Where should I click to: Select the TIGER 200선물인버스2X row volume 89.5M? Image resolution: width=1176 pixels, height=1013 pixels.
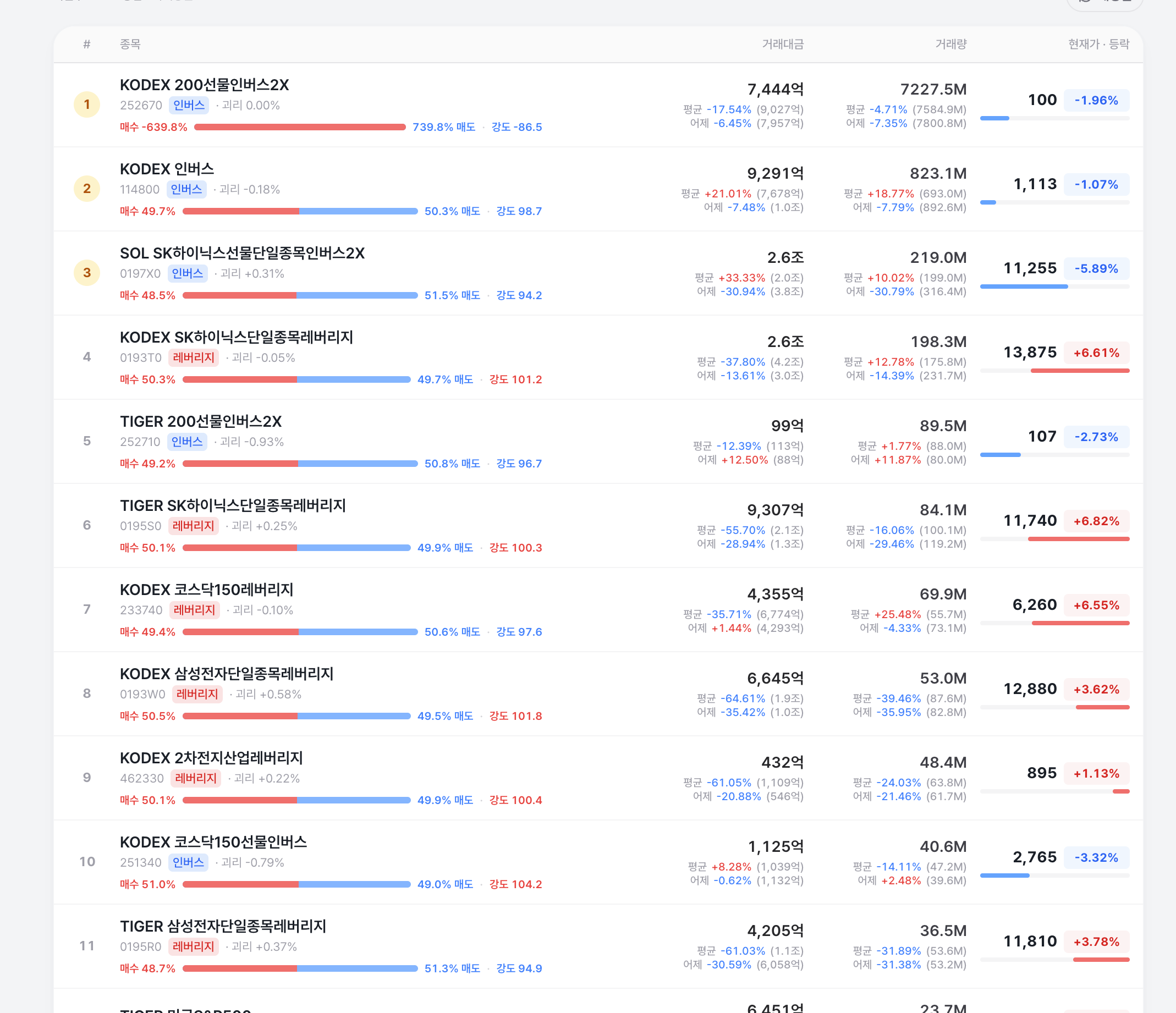(x=943, y=426)
